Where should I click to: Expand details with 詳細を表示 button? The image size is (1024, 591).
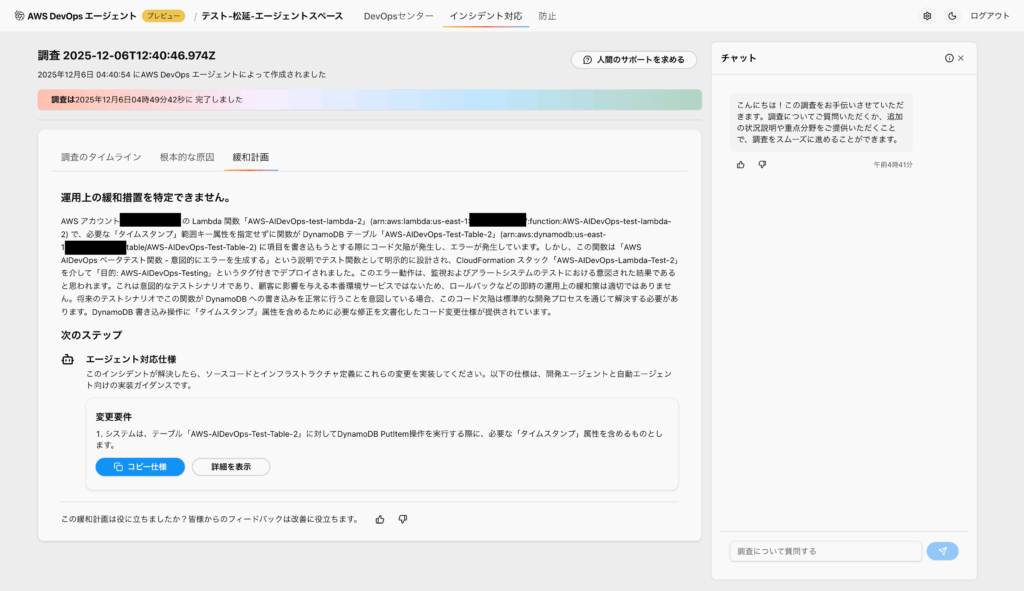pos(230,467)
